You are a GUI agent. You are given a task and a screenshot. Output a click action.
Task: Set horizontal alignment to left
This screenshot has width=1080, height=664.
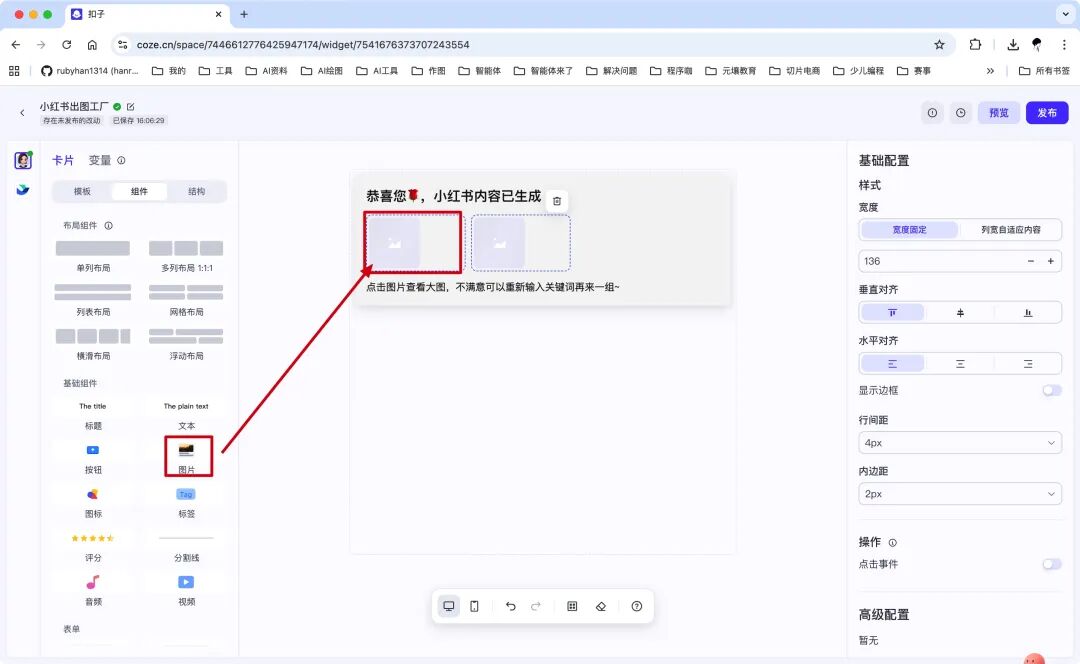coord(892,364)
